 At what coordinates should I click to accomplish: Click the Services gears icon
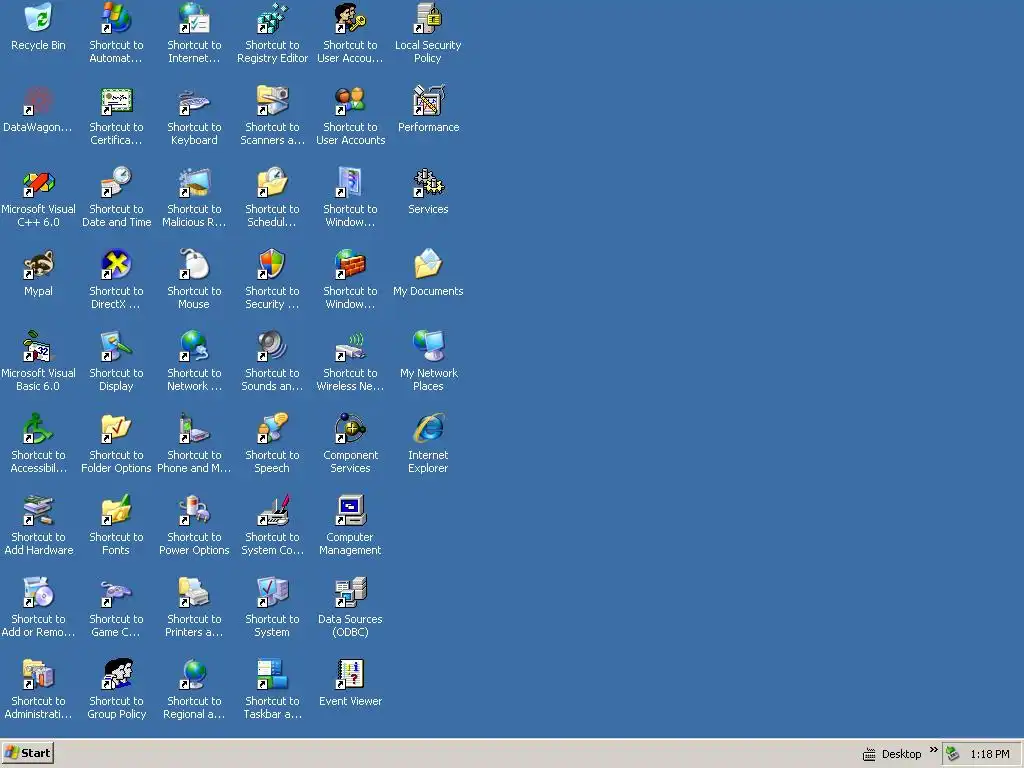pyautogui.click(x=428, y=183)
